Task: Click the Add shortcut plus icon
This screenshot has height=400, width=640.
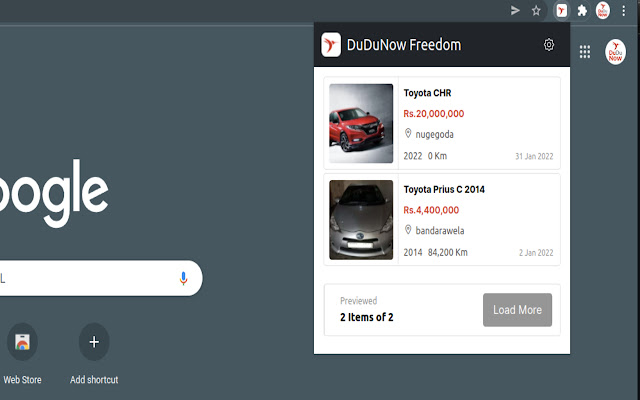Action: pyautogui.click(x=94, y=342)
